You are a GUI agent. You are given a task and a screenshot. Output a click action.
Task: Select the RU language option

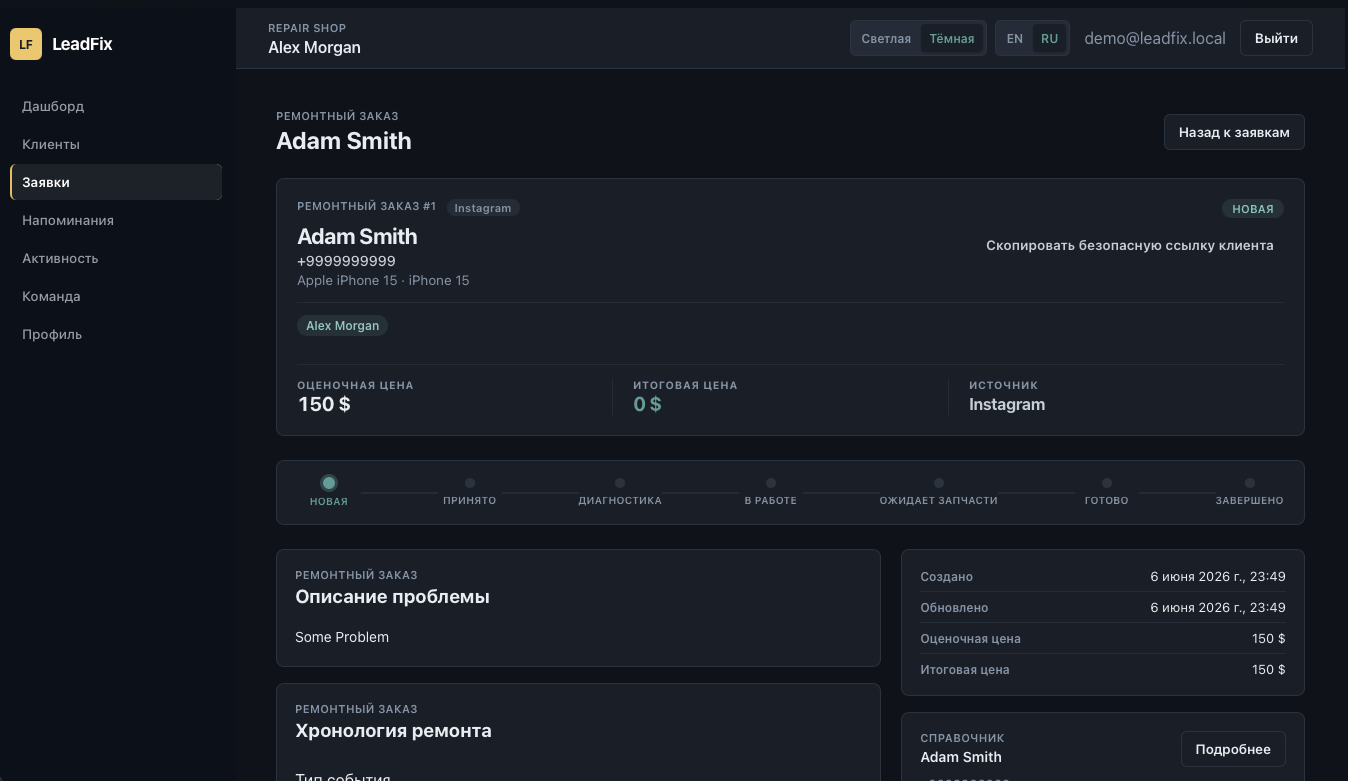[1049, 39]
